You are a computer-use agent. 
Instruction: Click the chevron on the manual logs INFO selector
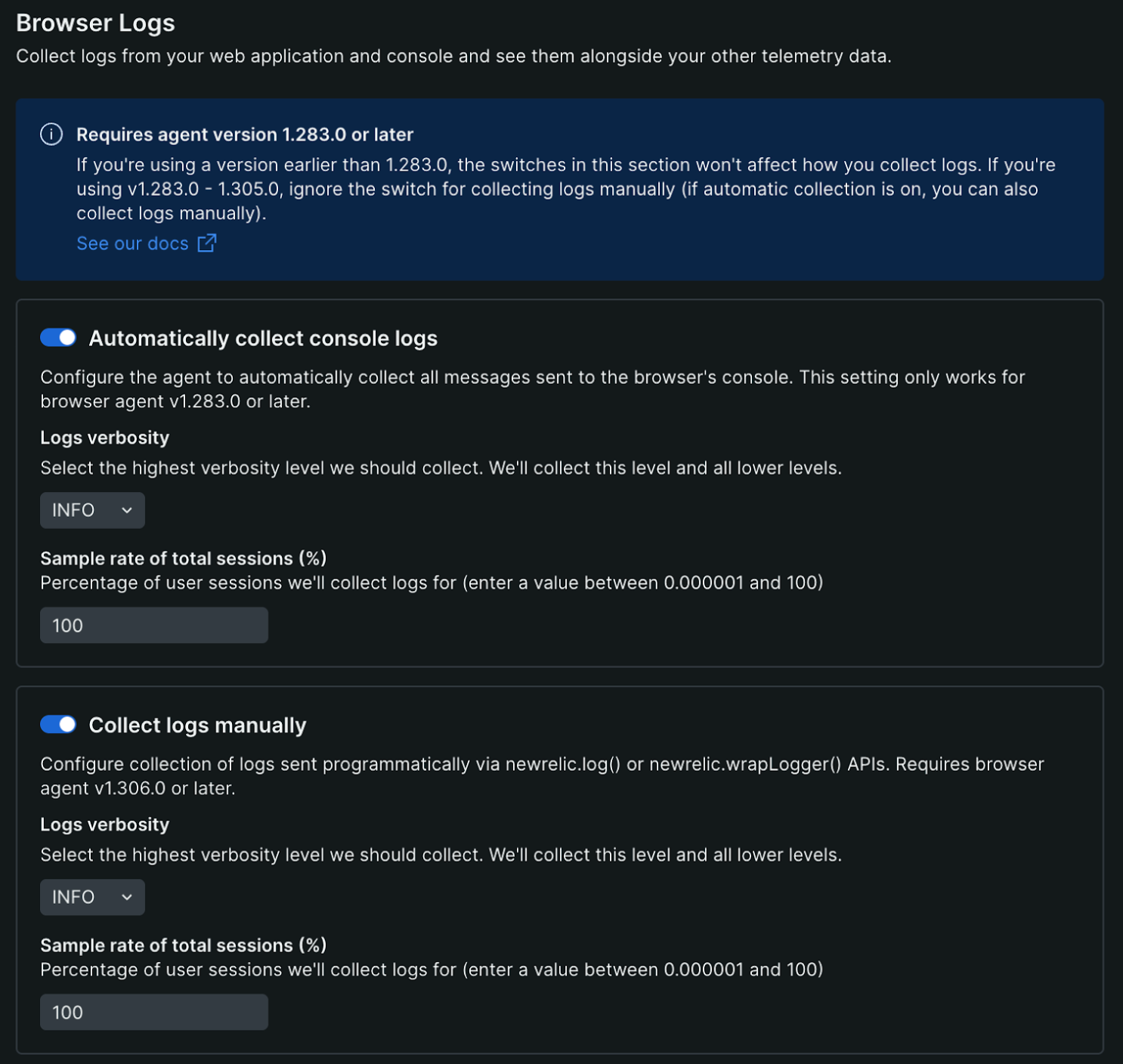[126, 897]
